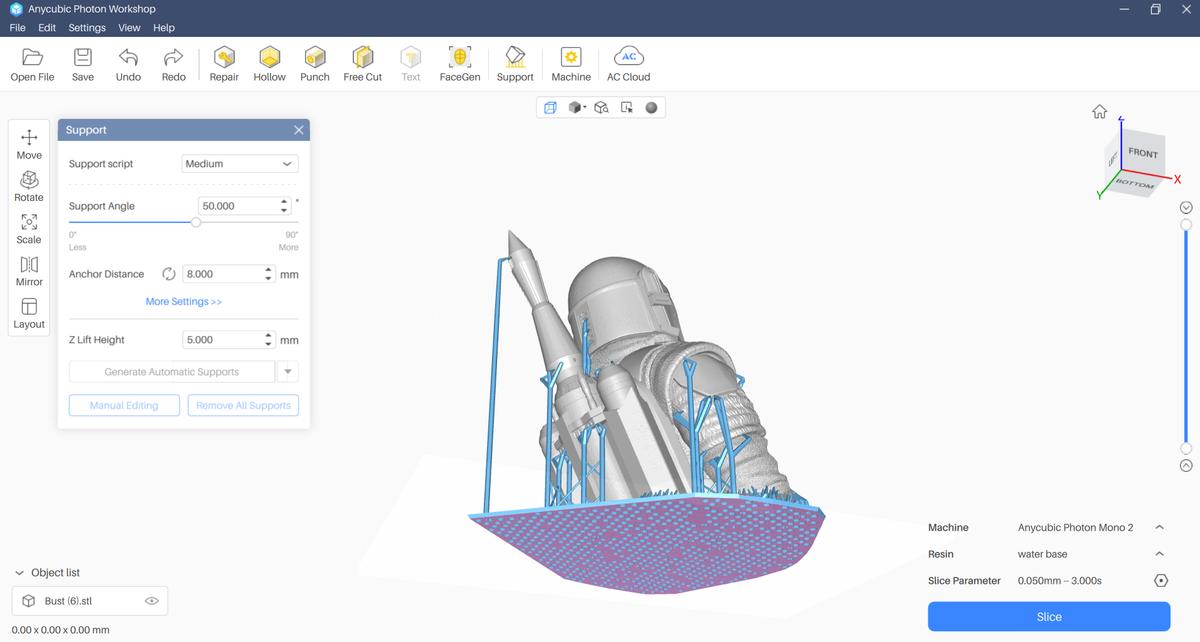Toggle the Anchor Distance refresh icon

[169, 274]
